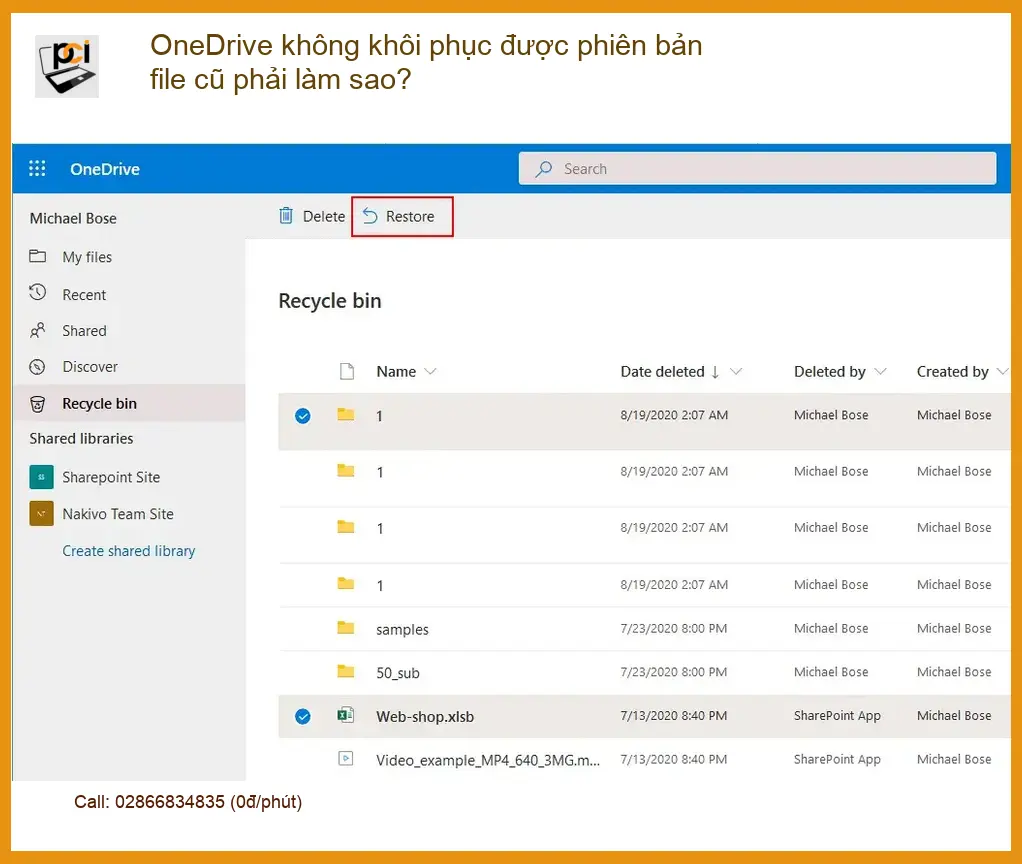Click the Created by column header
The image size is (1022, 864).
pos(952,371)
